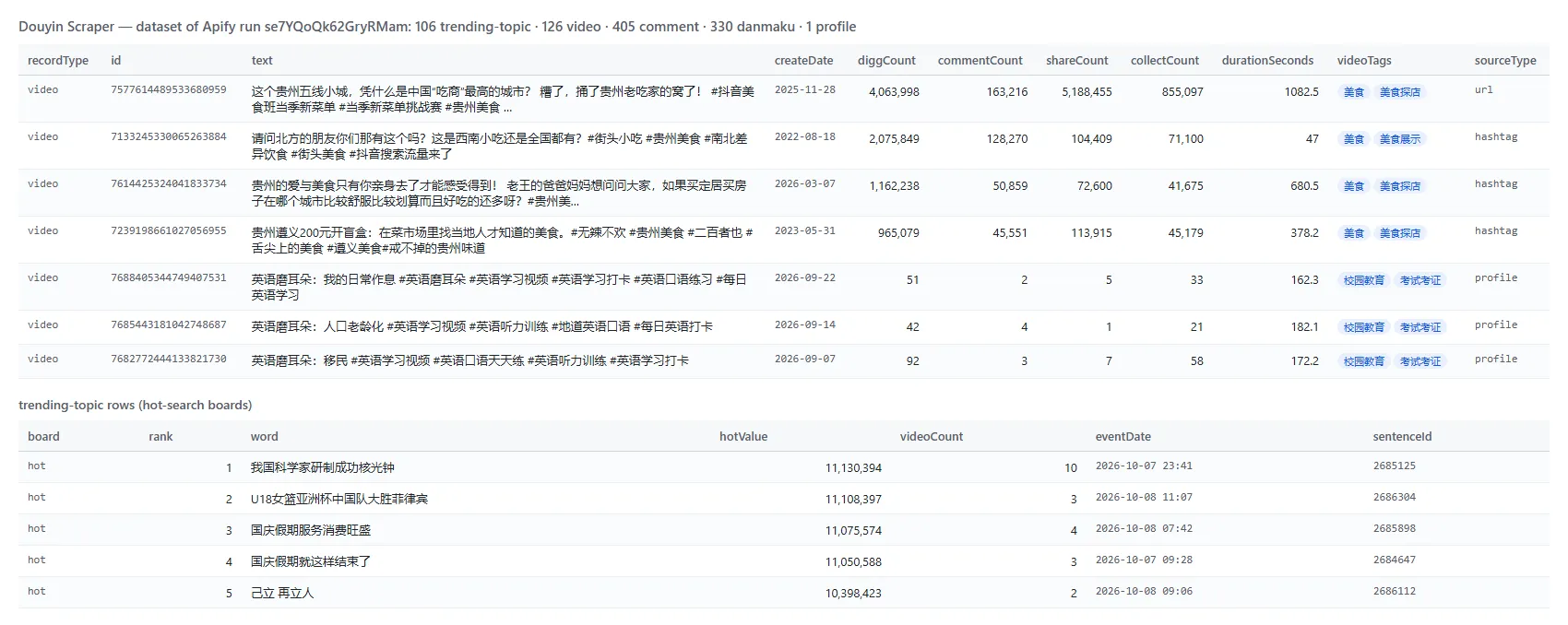Click sentenceId 2684647
The width and height of the screenshot is (1568, 625).
[x=1394, y=560]
